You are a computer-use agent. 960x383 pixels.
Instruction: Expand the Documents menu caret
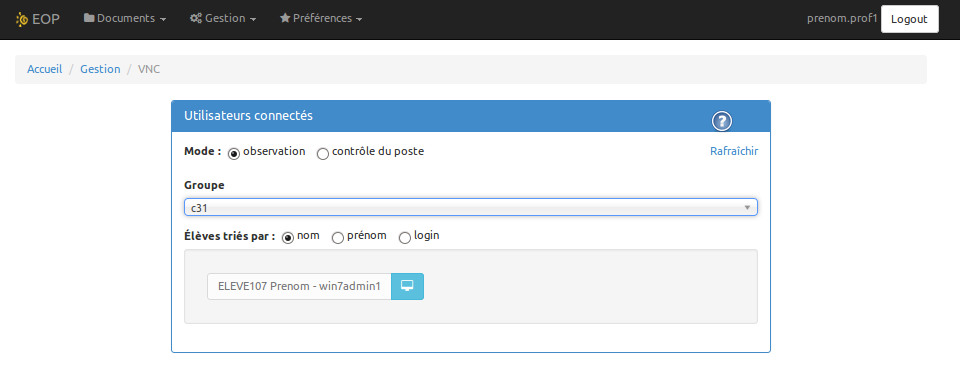pos(163,20)
